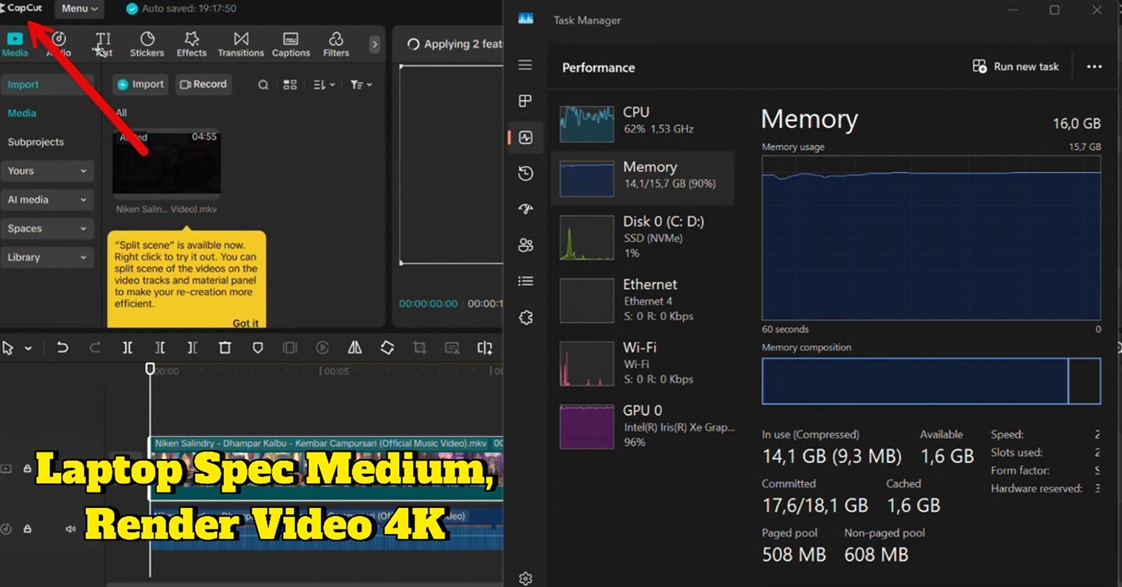Open the Services page in Task Manager
Image resolution: width=1122 pixels, height=587 pixels.
pos(525,318)
